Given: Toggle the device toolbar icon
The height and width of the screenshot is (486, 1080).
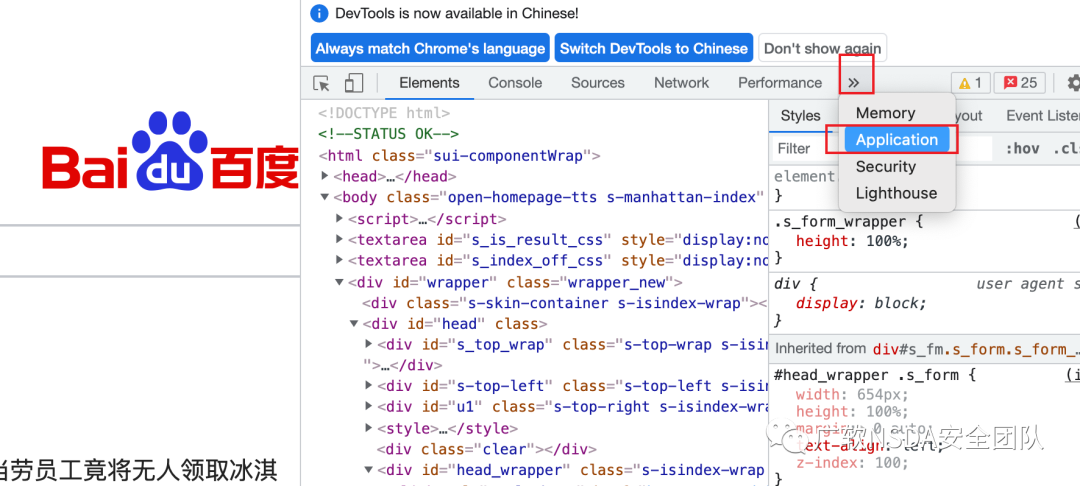Looking at the screenshot, I should pos(353,83).
